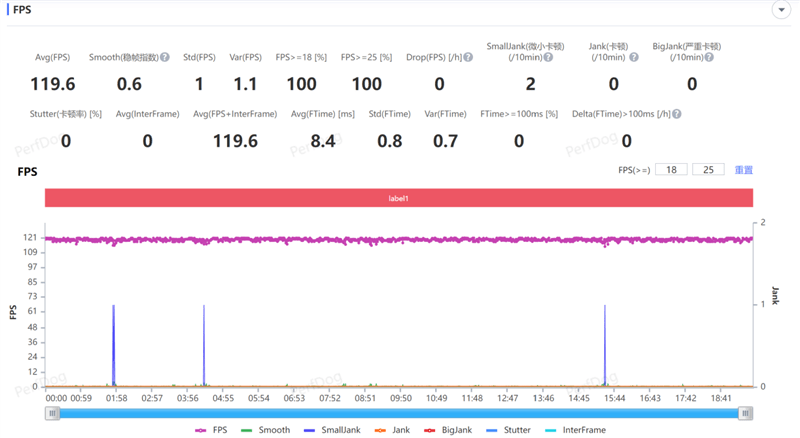The height and width of the screenshot is (438, 800).
Task: Click help icon next to Smooth metric
Action: point(165,57)
